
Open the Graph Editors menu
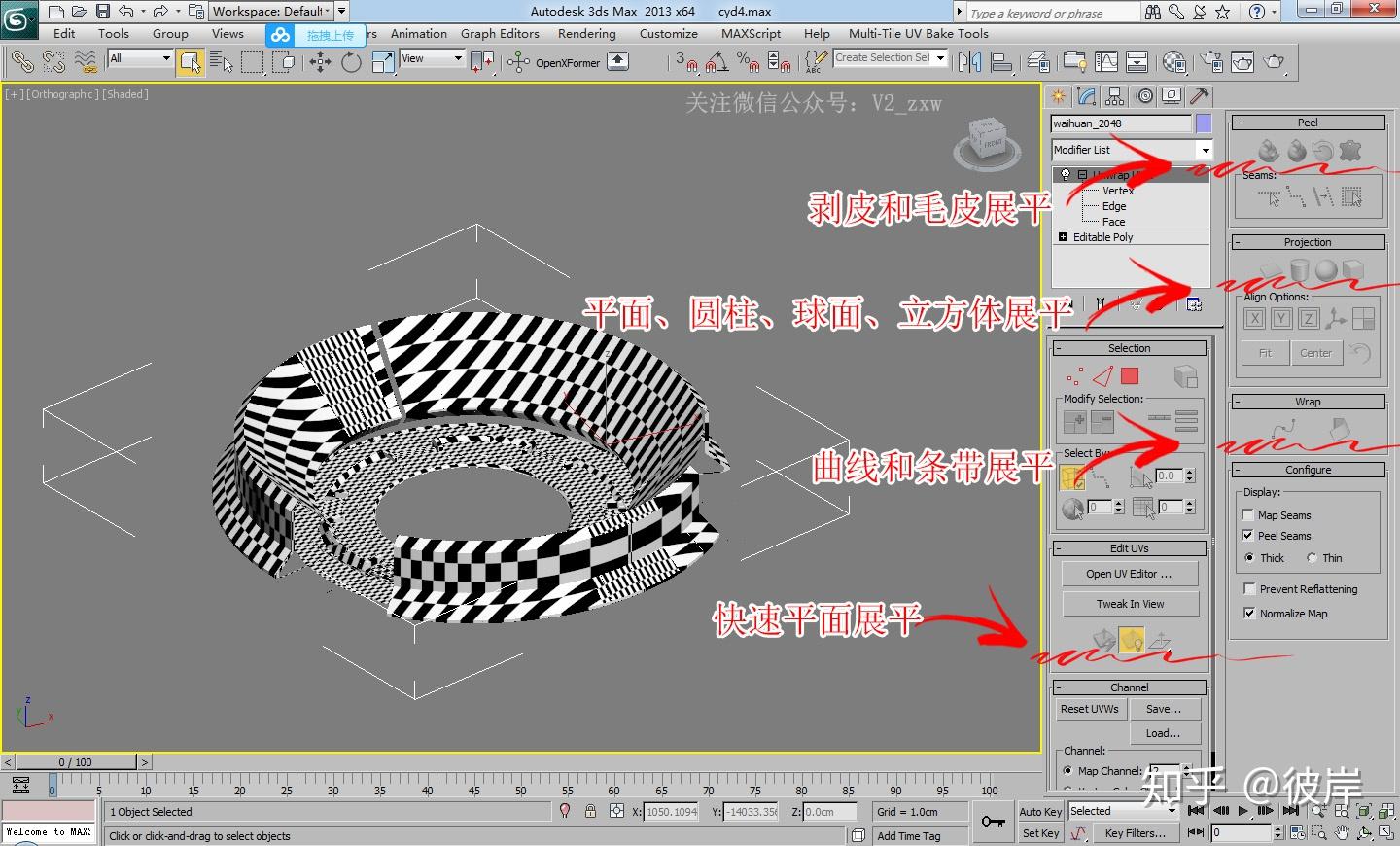(500, 34)
